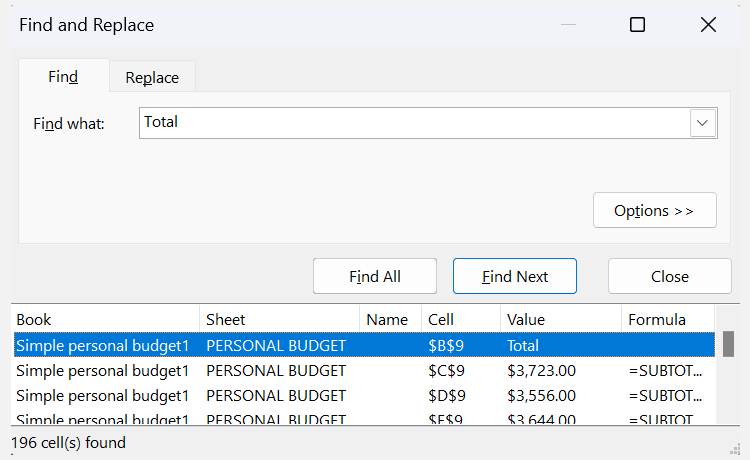Click the Name column header

coord(389,320)
